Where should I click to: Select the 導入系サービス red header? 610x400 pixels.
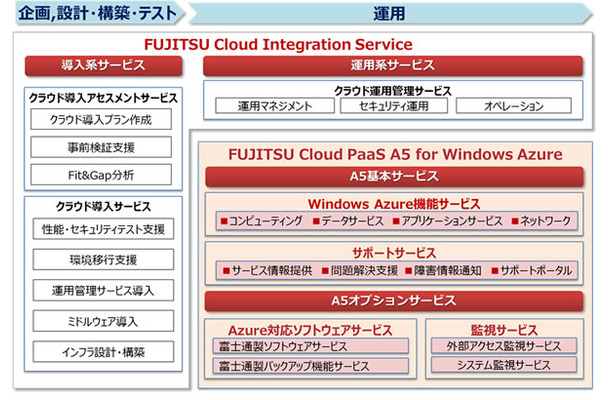pyautogui.click(x=103, y=65)
